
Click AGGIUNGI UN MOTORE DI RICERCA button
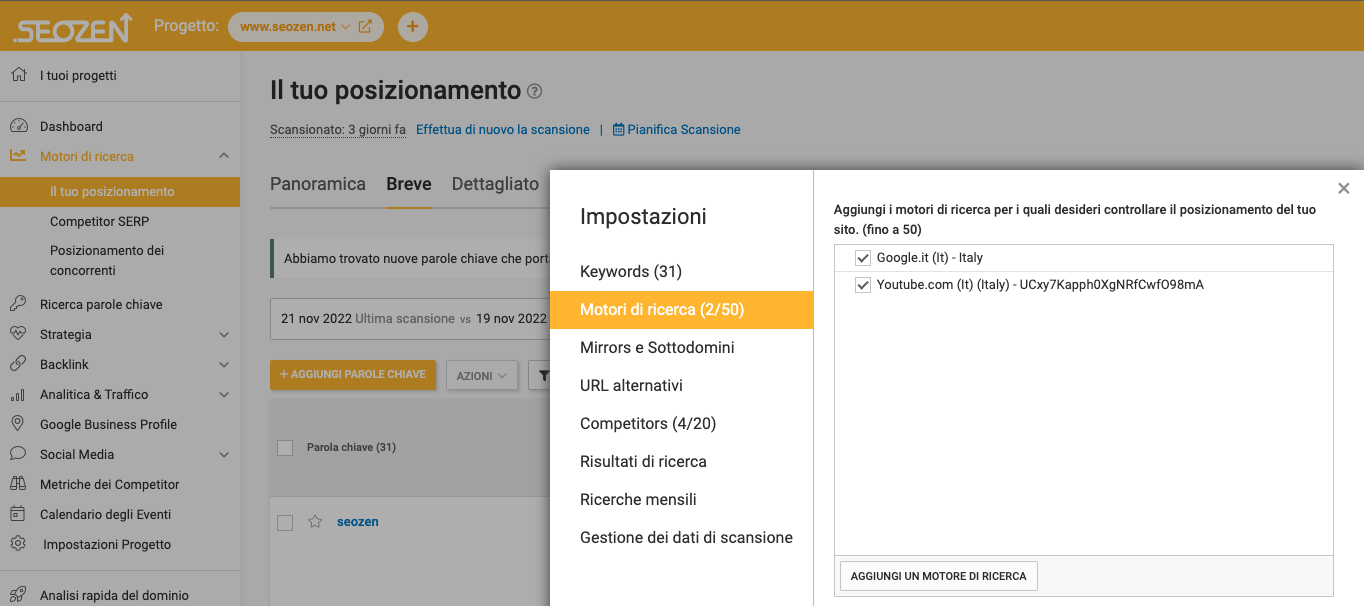(939, 576)
